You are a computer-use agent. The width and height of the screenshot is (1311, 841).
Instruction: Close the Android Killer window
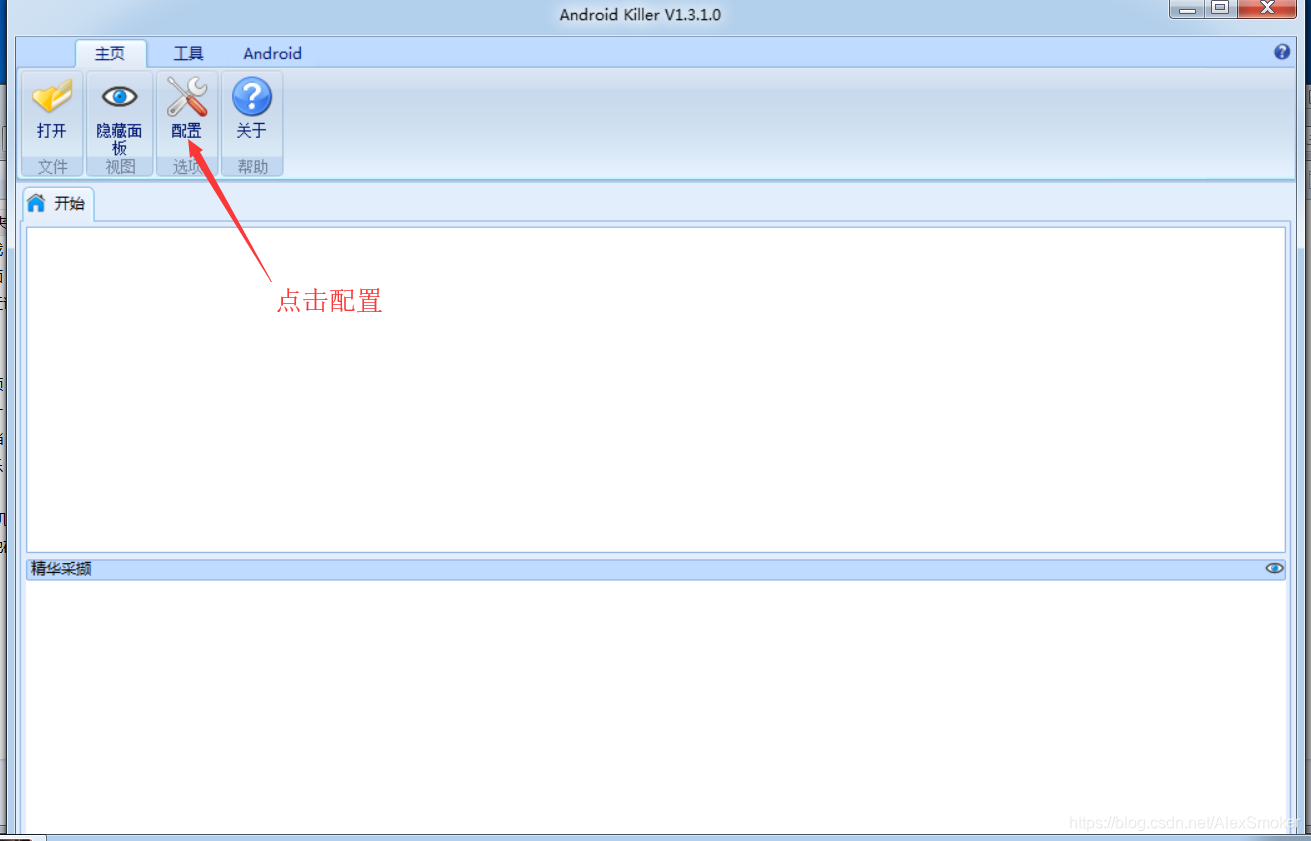1266,9
